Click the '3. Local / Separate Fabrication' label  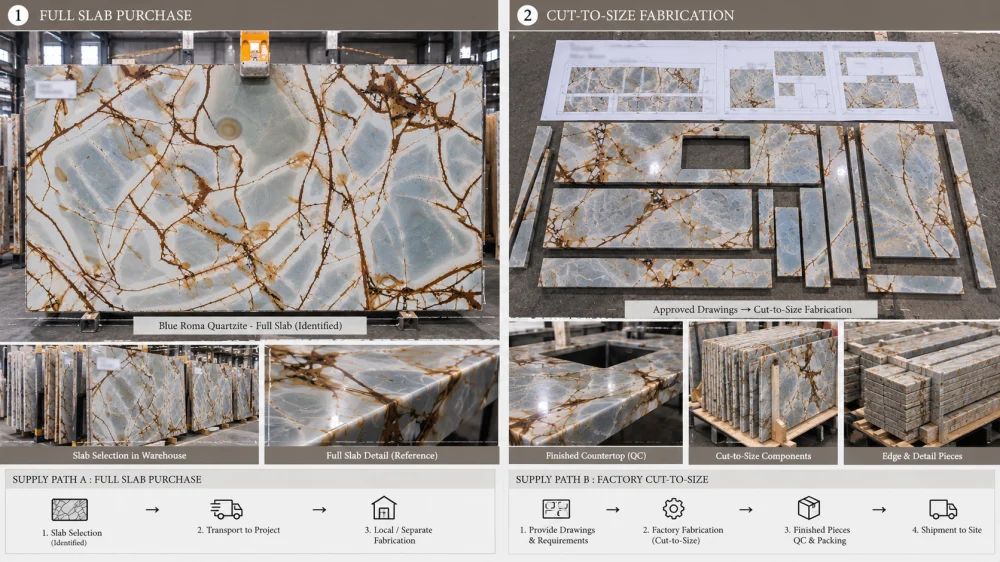click(397, 535)
